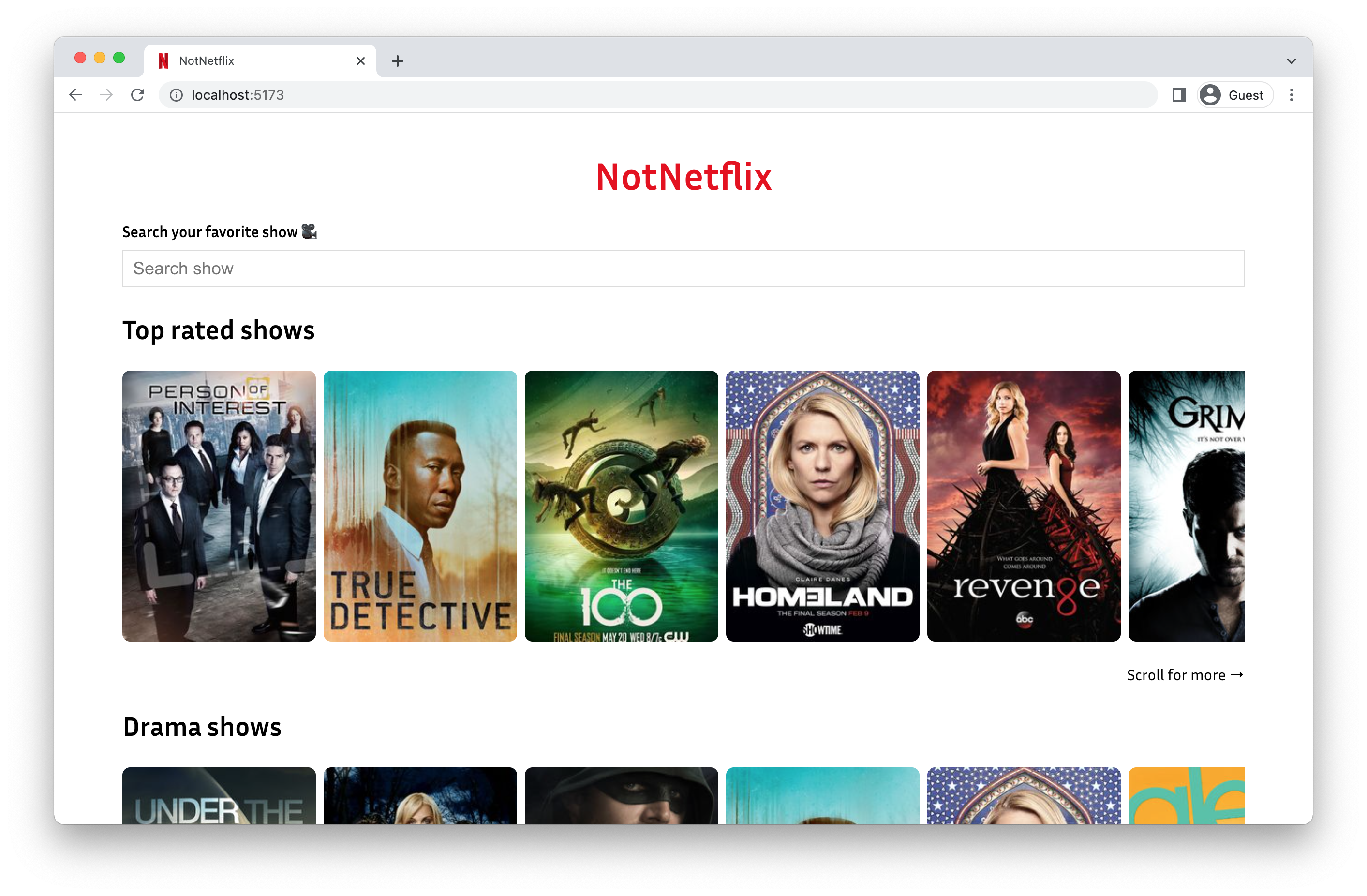Click the browser back arrow
1367x896 pixels.
75,95
